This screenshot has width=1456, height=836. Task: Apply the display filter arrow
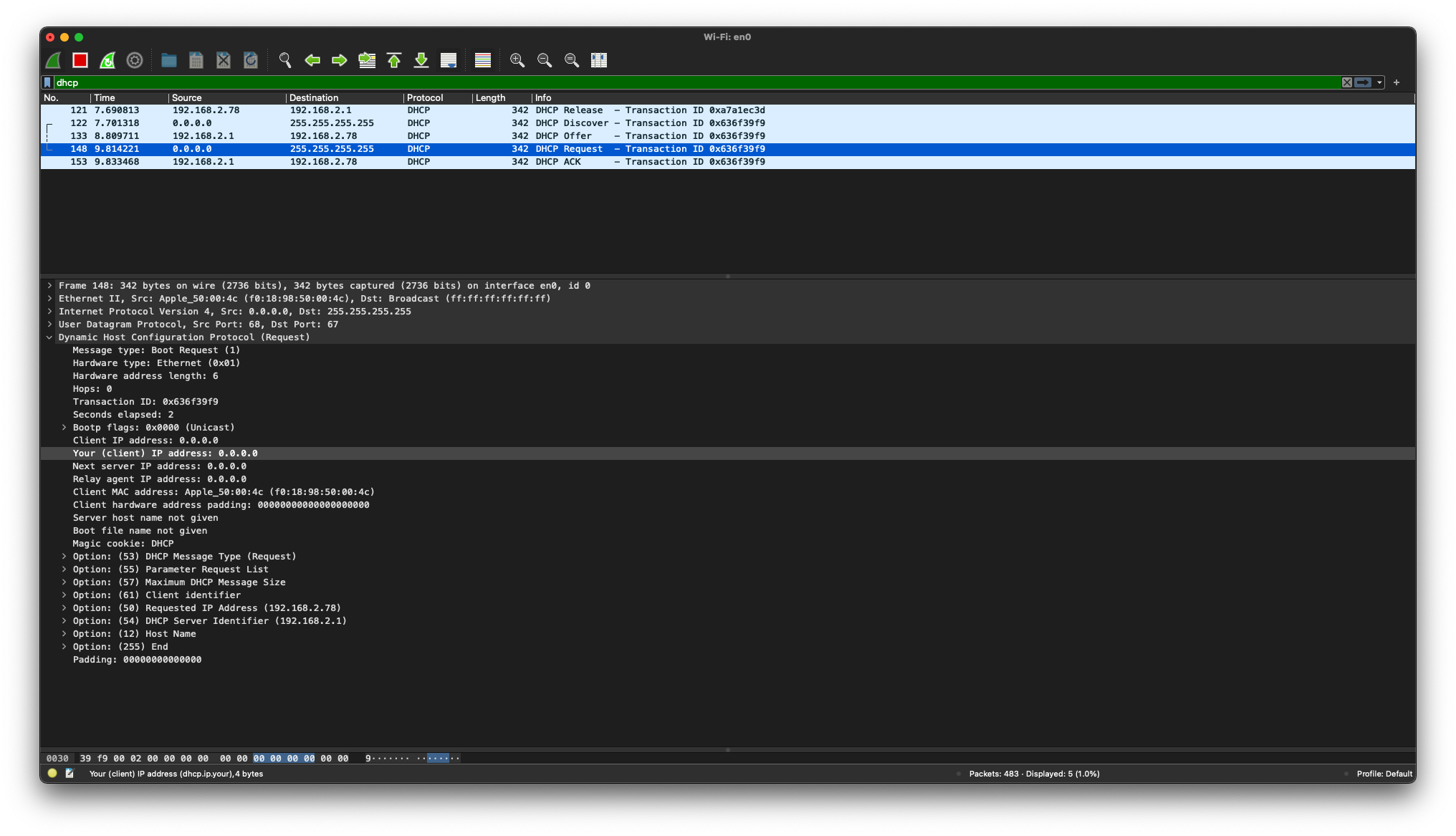[x=1363, y=82]
